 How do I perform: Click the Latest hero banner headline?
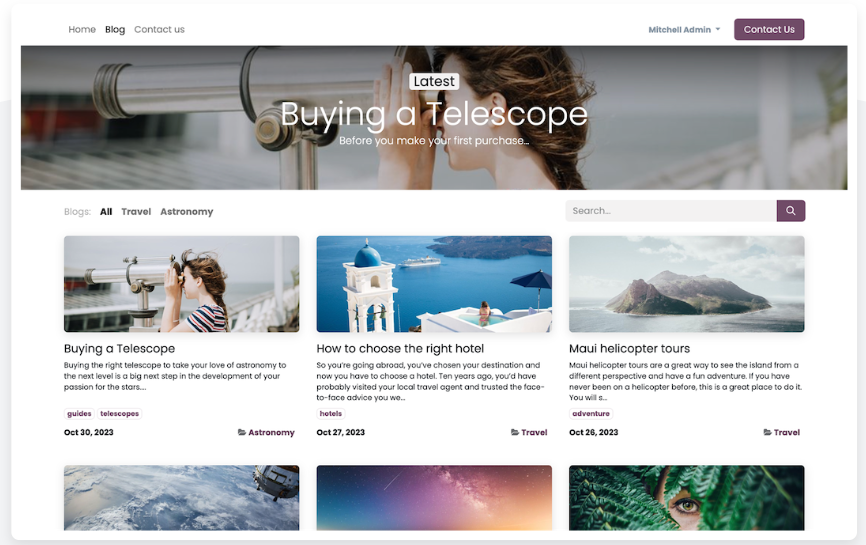point(434,114)
